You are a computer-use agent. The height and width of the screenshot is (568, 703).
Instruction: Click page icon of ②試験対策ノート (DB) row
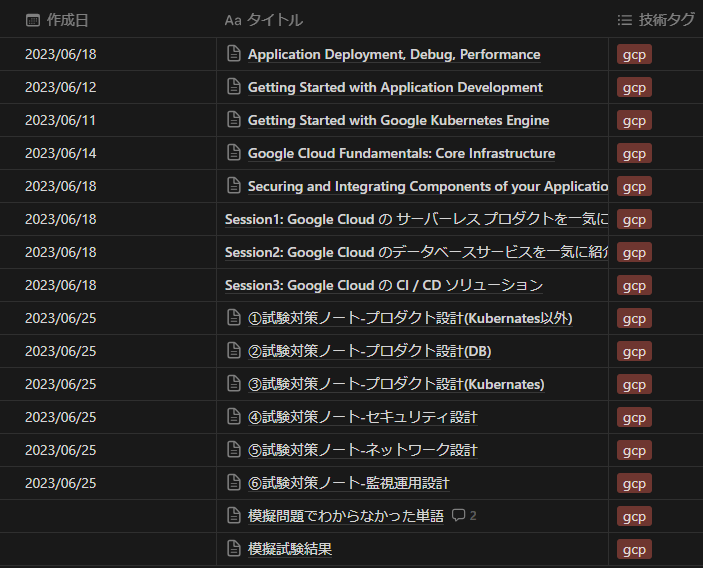[x=234, y=351]
